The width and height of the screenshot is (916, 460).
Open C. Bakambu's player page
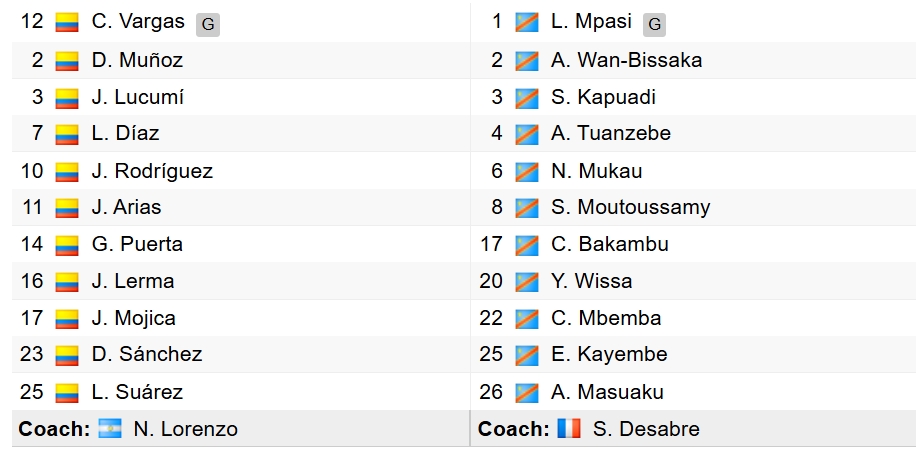[609, 244]
